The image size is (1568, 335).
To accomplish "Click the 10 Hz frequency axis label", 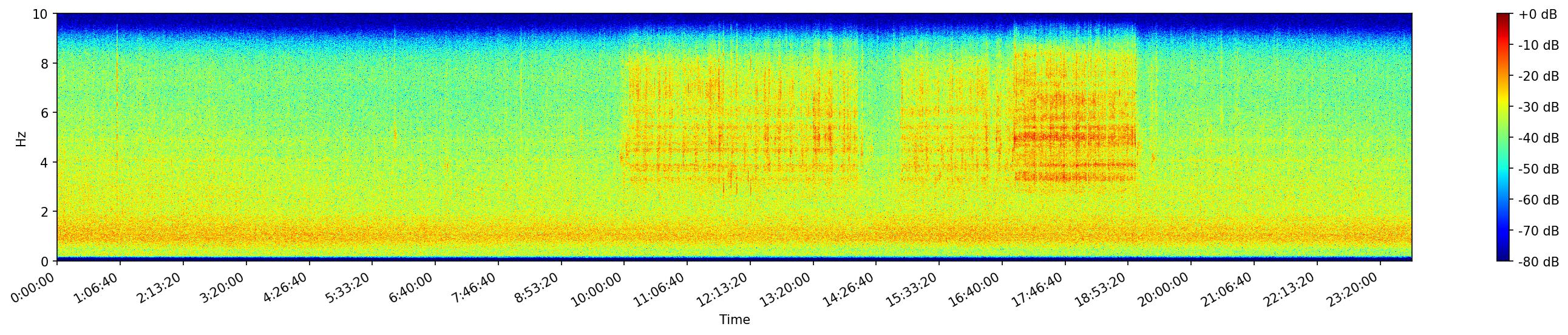I will [41, 14].
